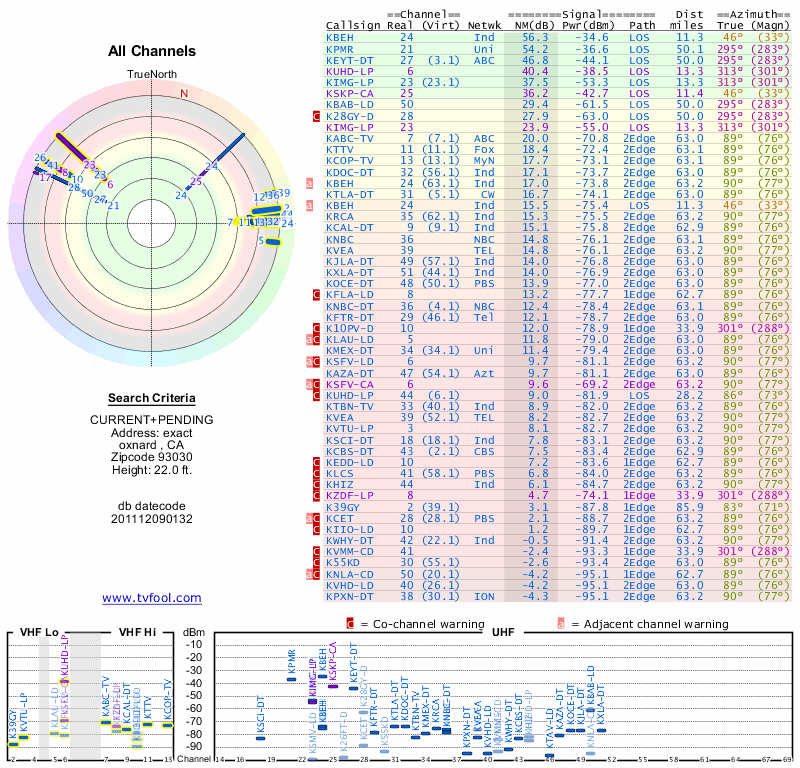
Task: Click the KEYT-DT bar in UHF chart
Action: pos(353,688)
